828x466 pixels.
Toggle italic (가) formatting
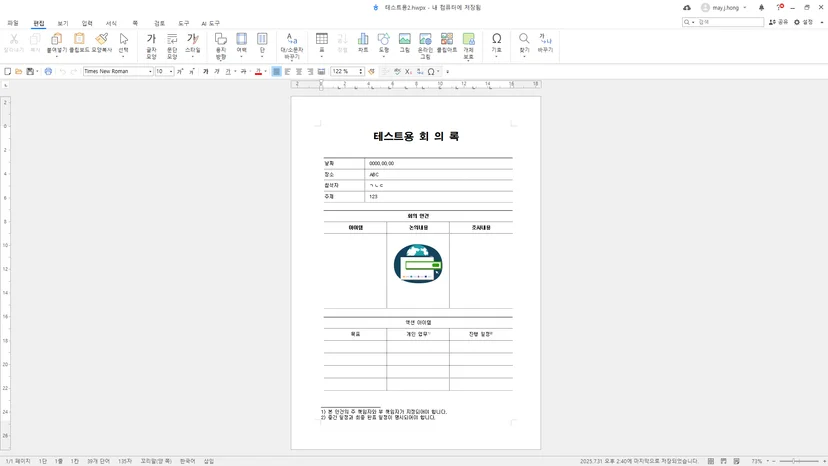pyautogui.click(x=217, y=71)
